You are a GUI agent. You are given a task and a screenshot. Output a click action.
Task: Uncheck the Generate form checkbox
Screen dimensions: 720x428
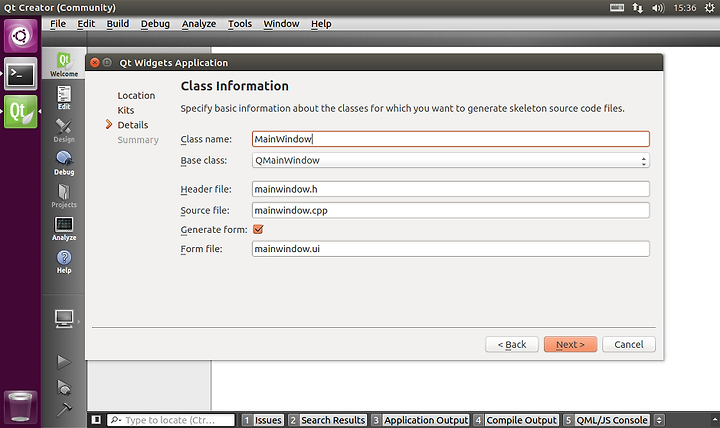coord(258,229)
